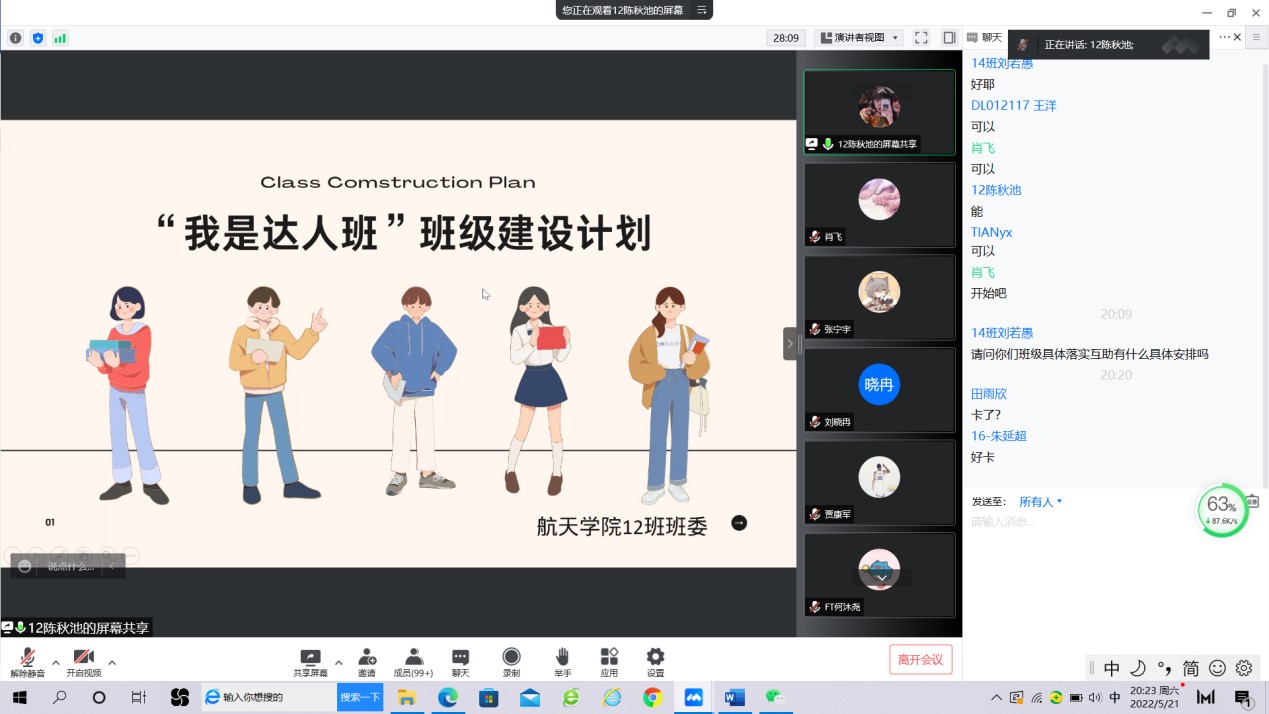Screen dimensions: 1269x714
Task: Raise hand using 举手 icon
Action: click(562, 660)
